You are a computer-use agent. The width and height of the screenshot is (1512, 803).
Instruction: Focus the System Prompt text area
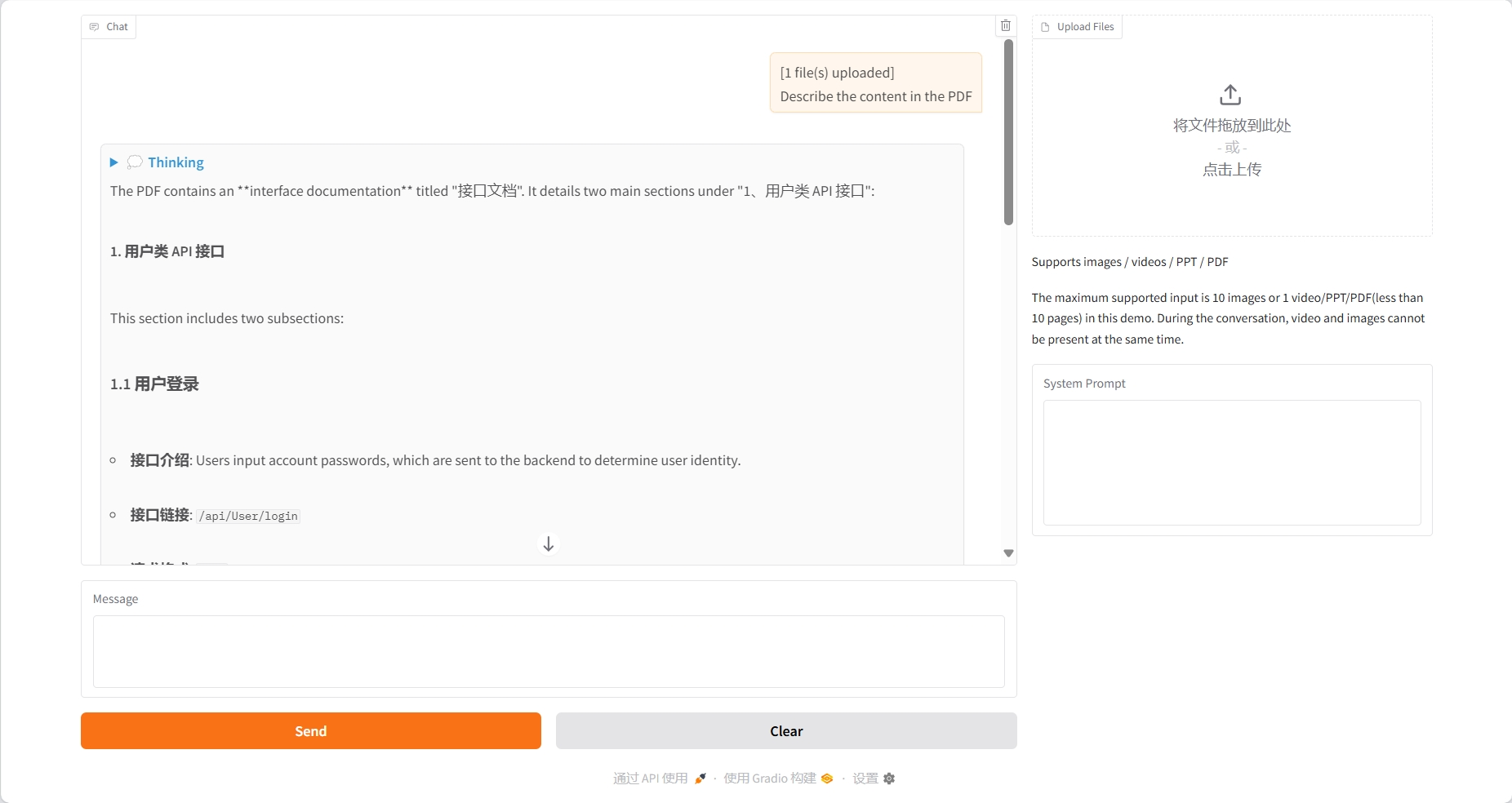[x=1231, y=462]
